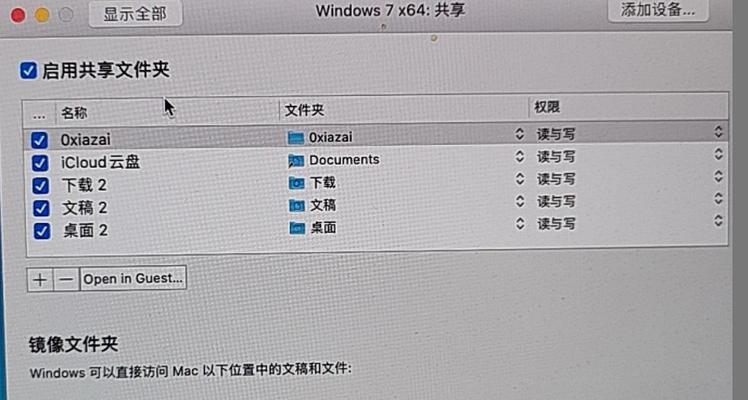Add a shared folder with plus button

40,279
